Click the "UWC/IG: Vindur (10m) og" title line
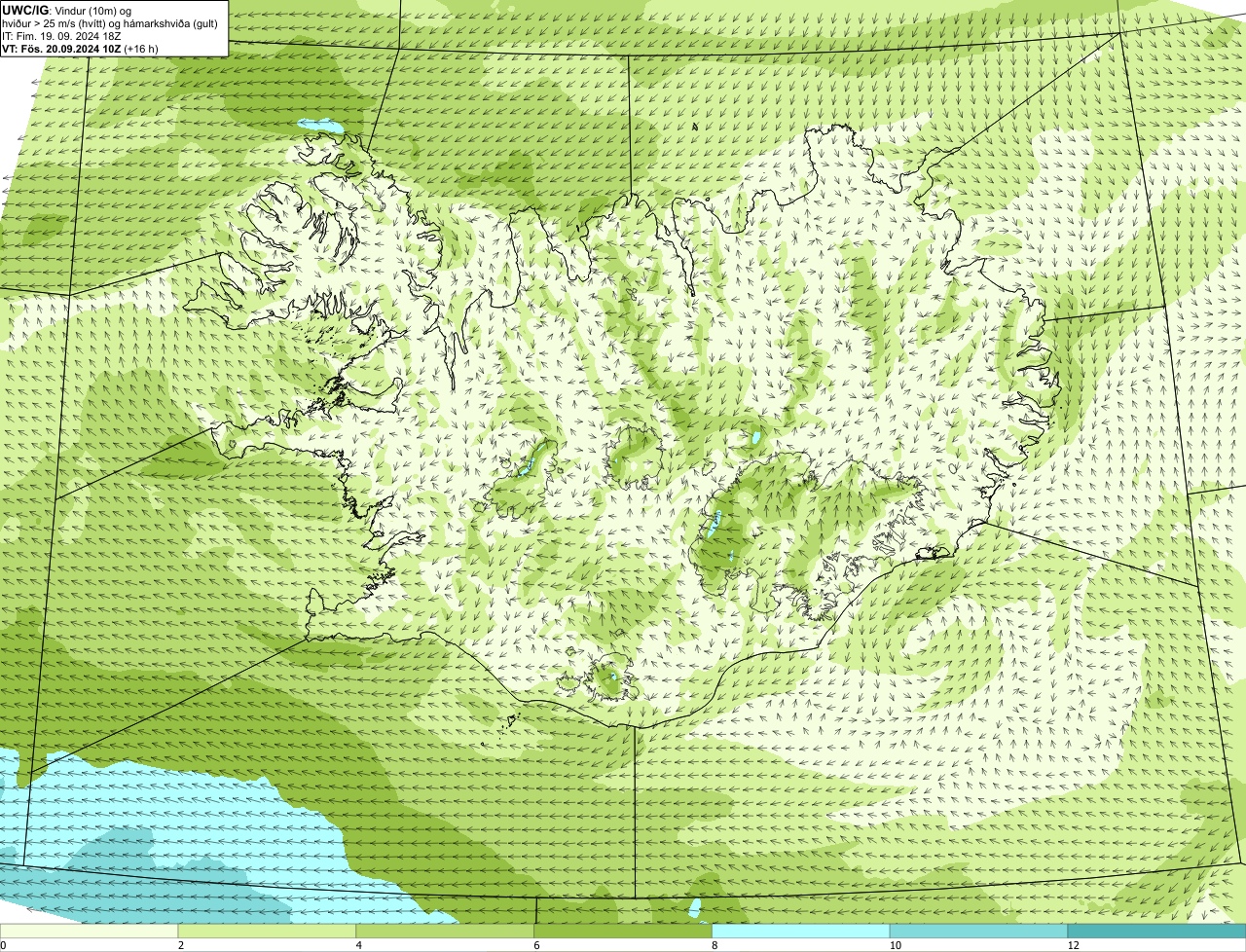Image resolution: width=1246 pixels, height=952 pixels. pyautogui.click(x=66, y=10)
